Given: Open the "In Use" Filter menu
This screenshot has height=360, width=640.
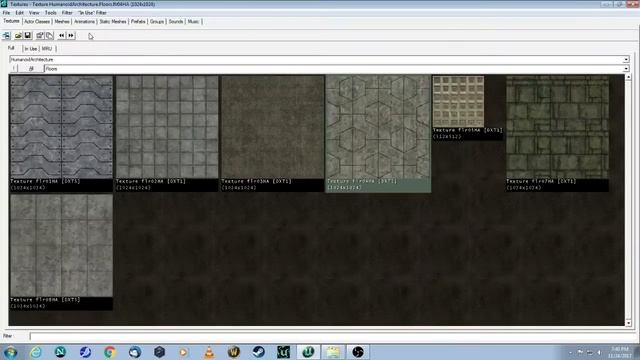Looking at the screenshot, I should tap(92, 13).
